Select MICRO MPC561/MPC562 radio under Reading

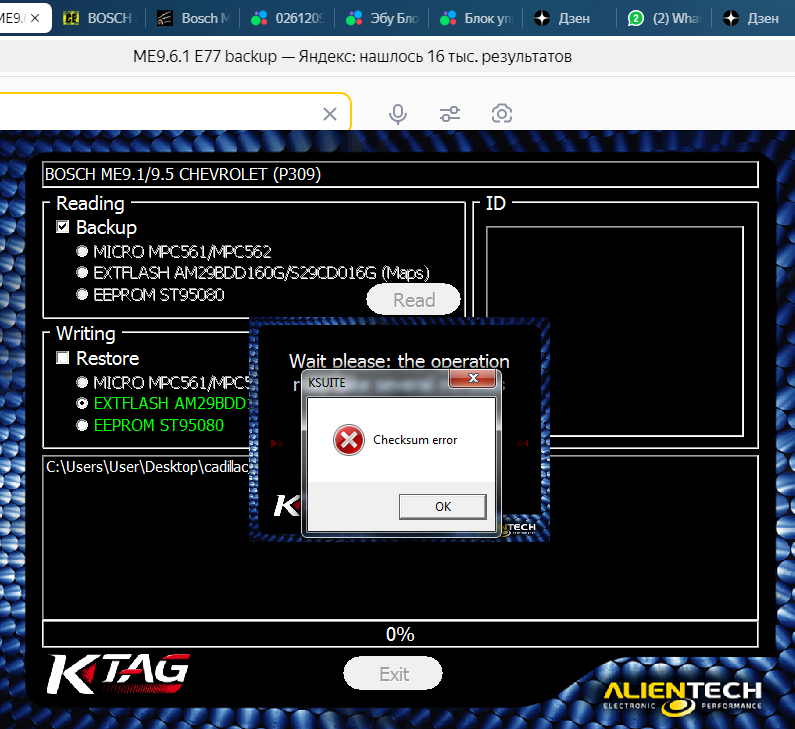[x=83, y=252]
